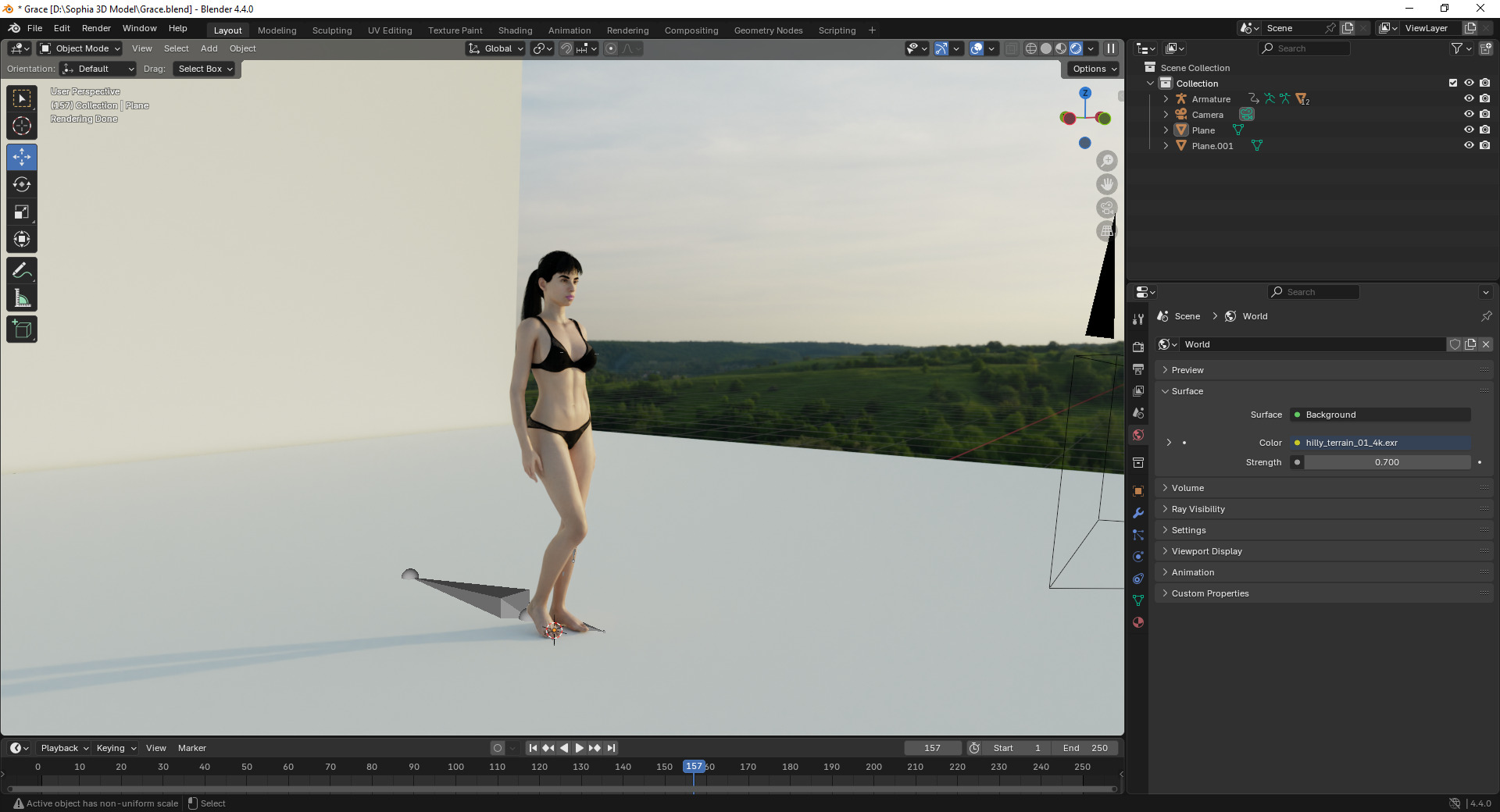Open Object Mode dropdown

coord(80,48)
